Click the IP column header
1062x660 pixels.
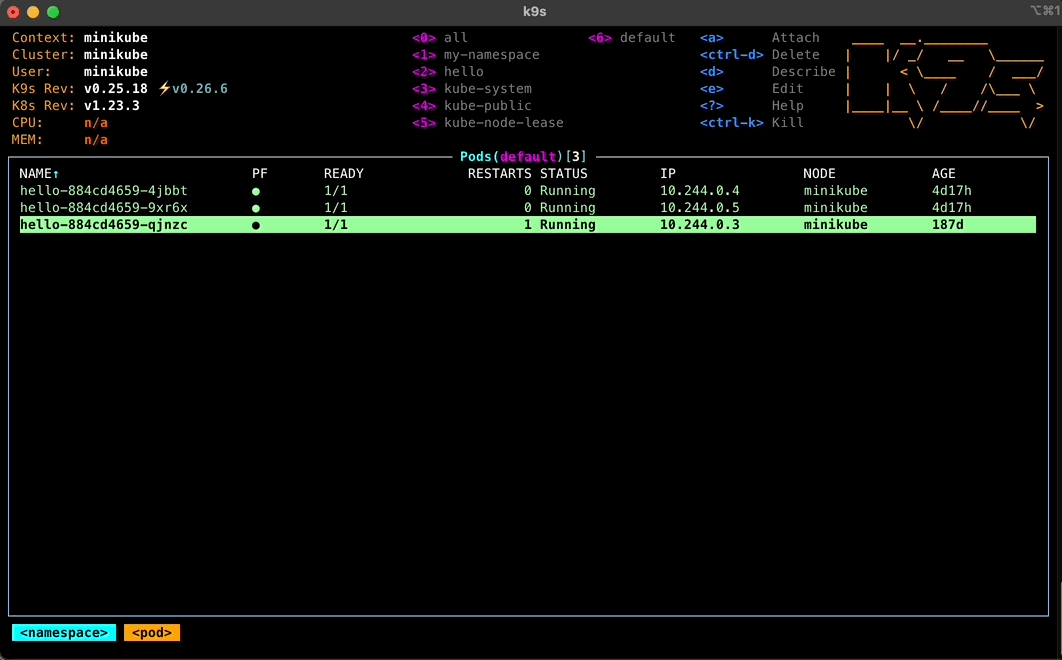[668, 173]
